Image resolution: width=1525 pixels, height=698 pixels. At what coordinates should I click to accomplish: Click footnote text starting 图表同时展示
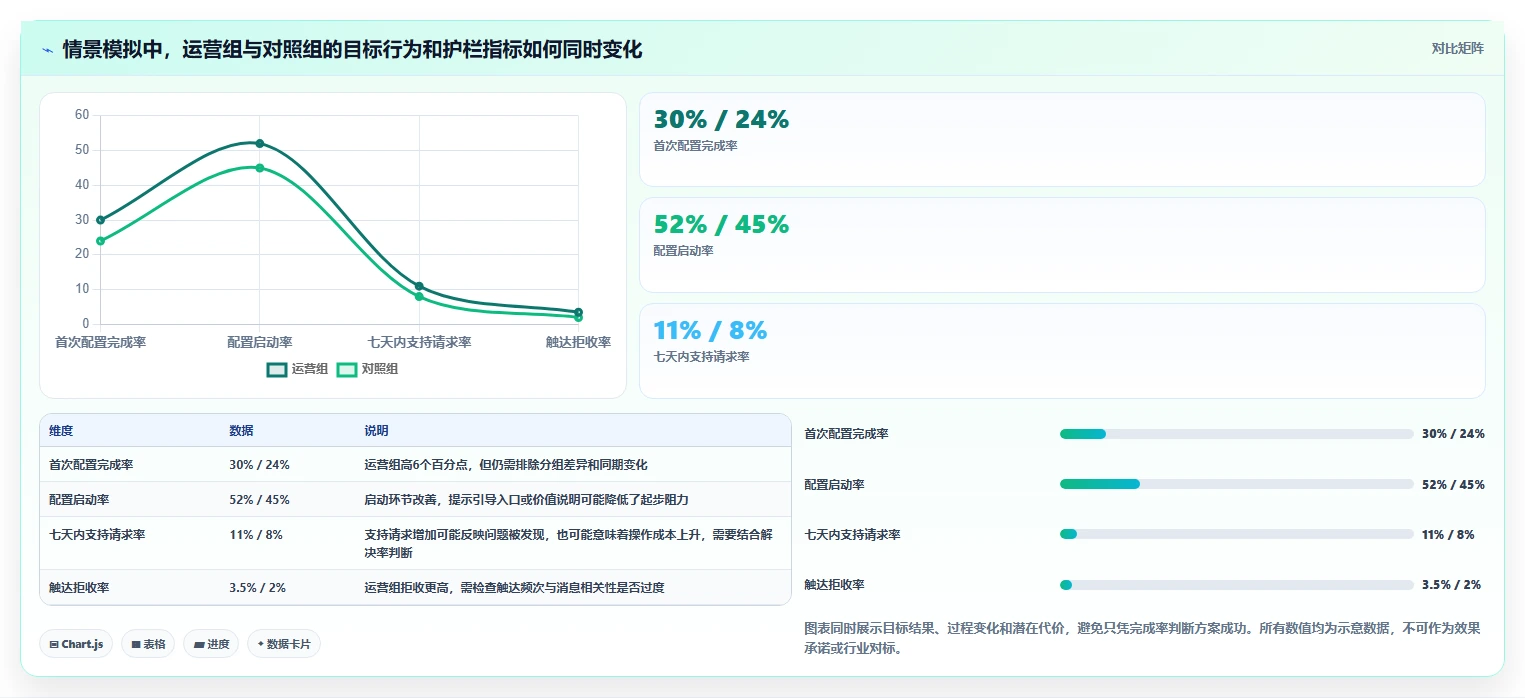point(1142,638)
